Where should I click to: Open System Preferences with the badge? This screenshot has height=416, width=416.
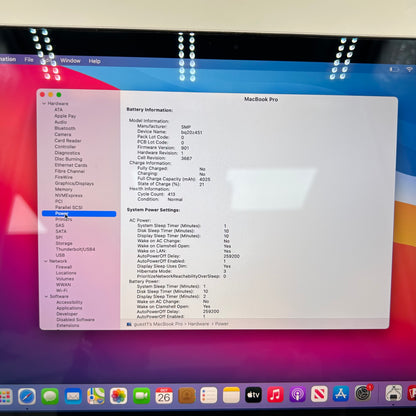point(363,393)
